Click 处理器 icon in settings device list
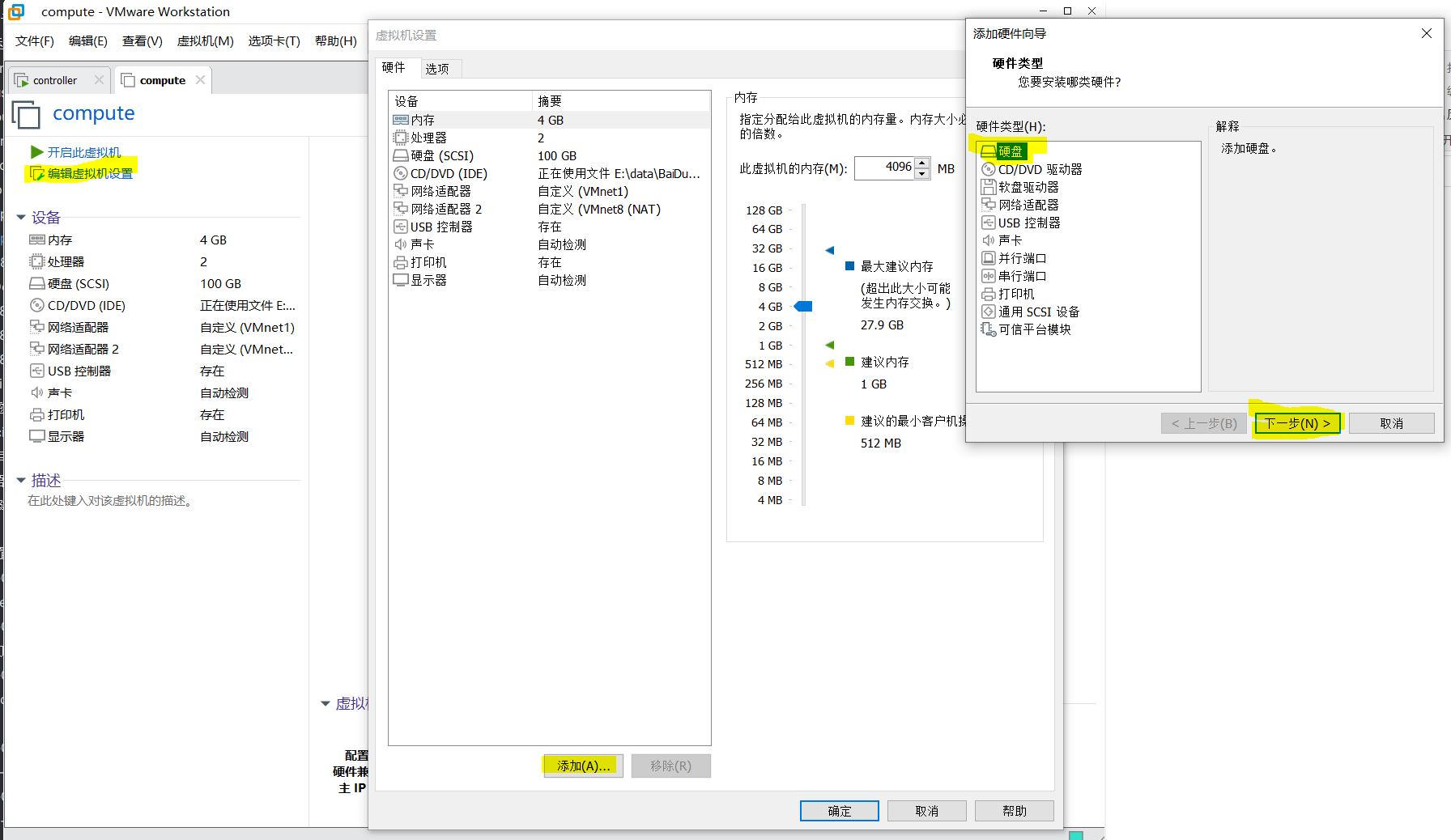This screenshot has width=1451, height=840. point(400,138)
